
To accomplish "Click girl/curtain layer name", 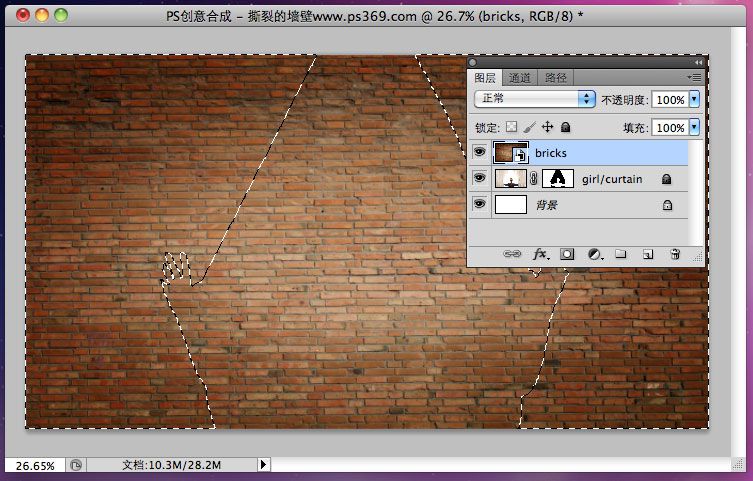I will coord(612,179).
